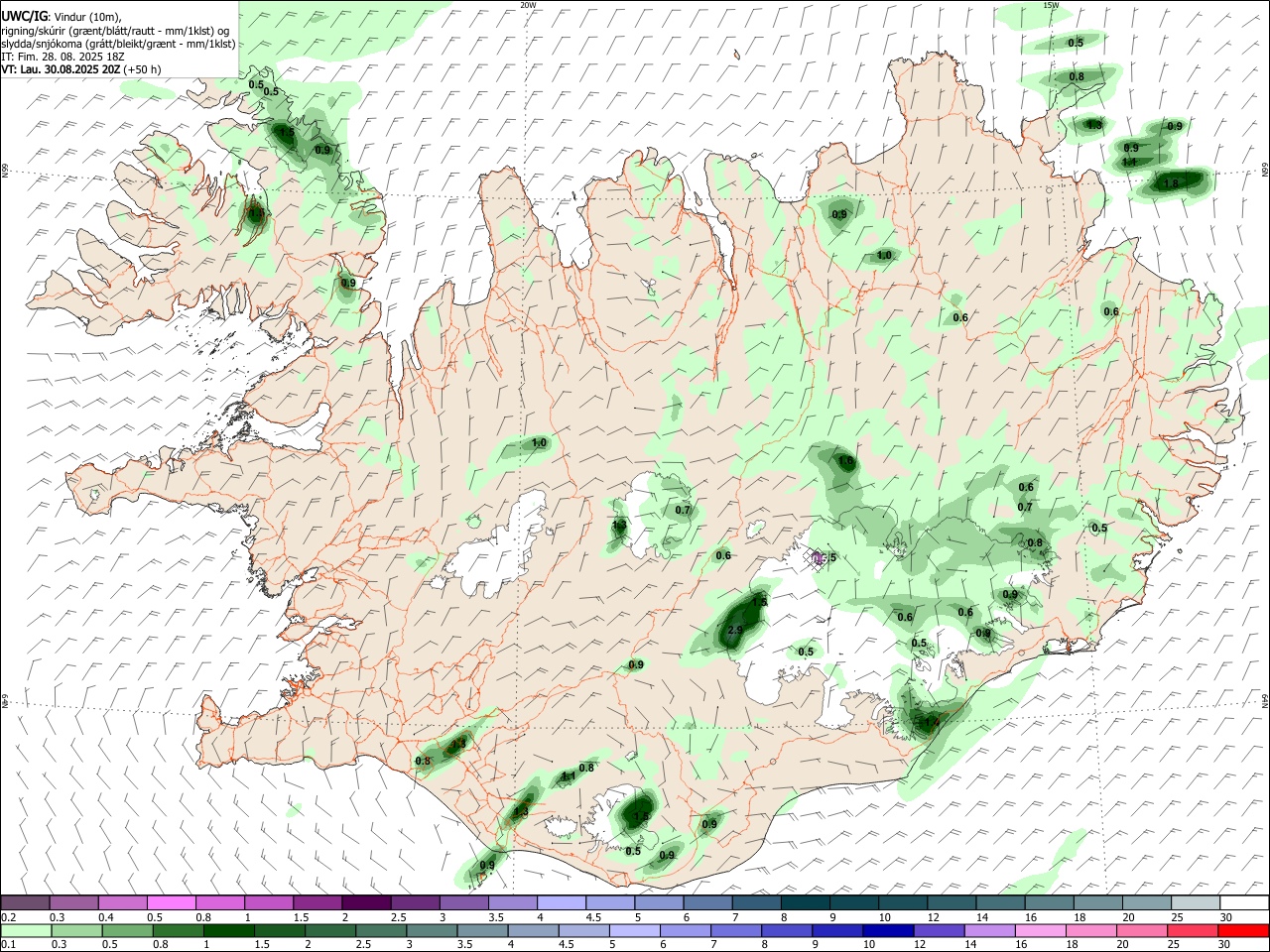Click the 'slydda/snjókoma' legend description line
This screenshot has width=1270, height=952.
[x=118, y=44]
